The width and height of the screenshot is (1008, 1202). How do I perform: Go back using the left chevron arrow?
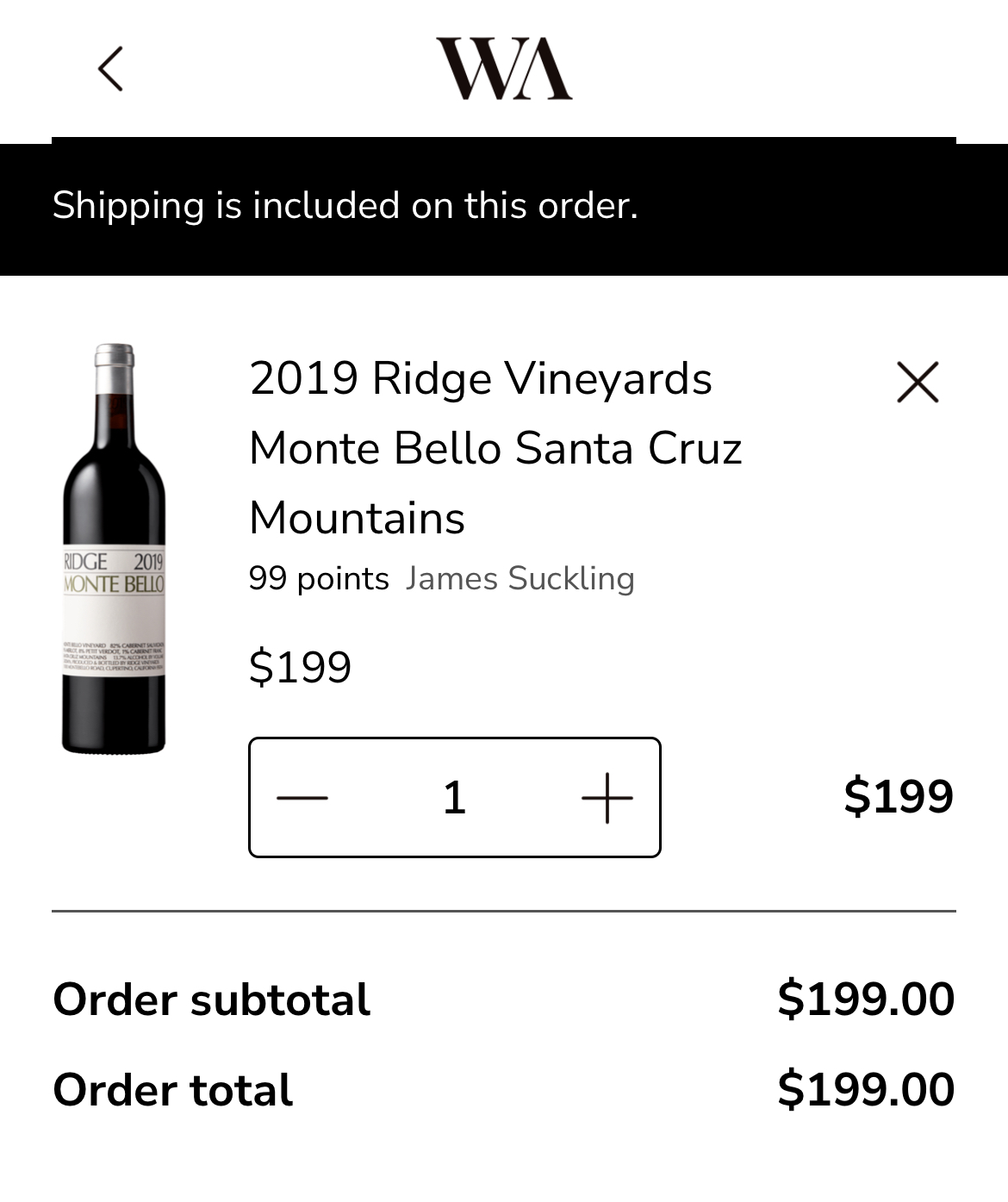pos(110,69)
